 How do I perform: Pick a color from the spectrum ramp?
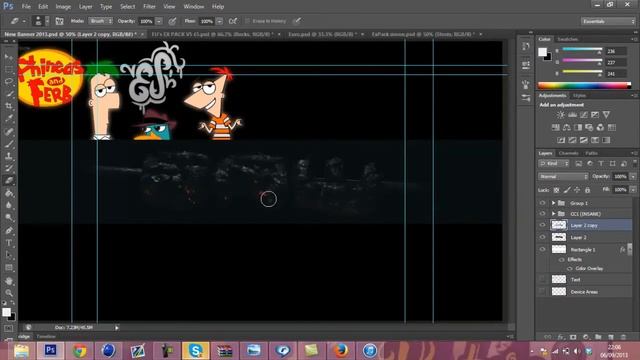(584, 85)
